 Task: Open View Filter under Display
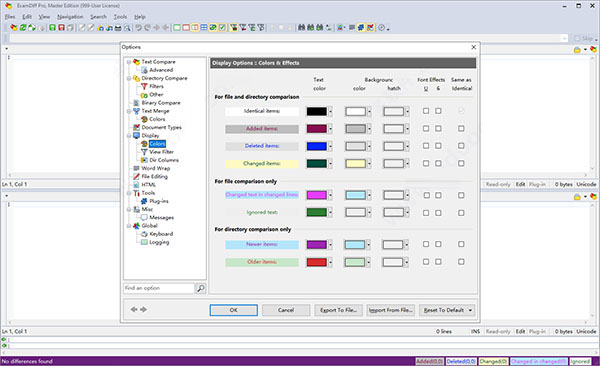coord(161,152)
